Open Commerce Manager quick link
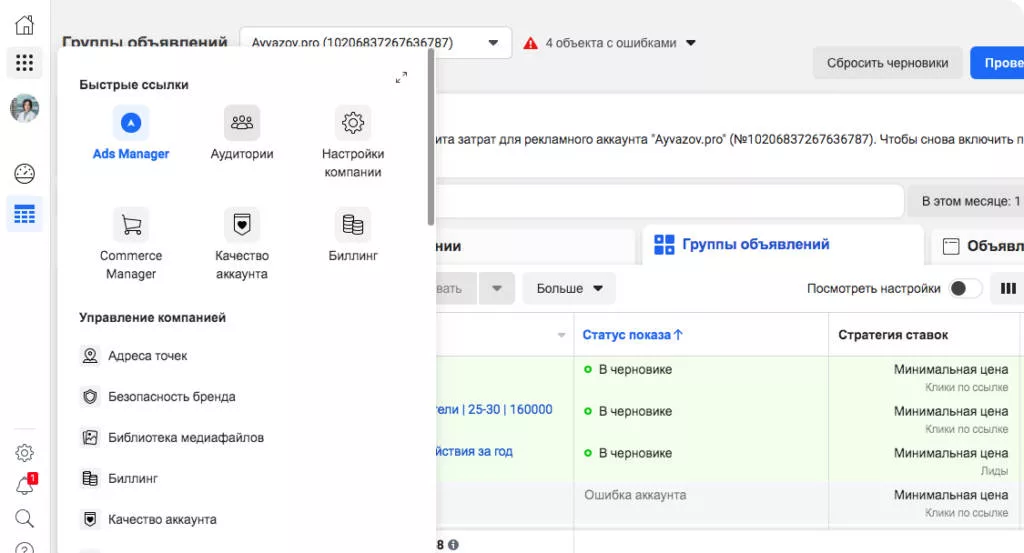Viewport: 1024px width, 553px height. (131, 244)
